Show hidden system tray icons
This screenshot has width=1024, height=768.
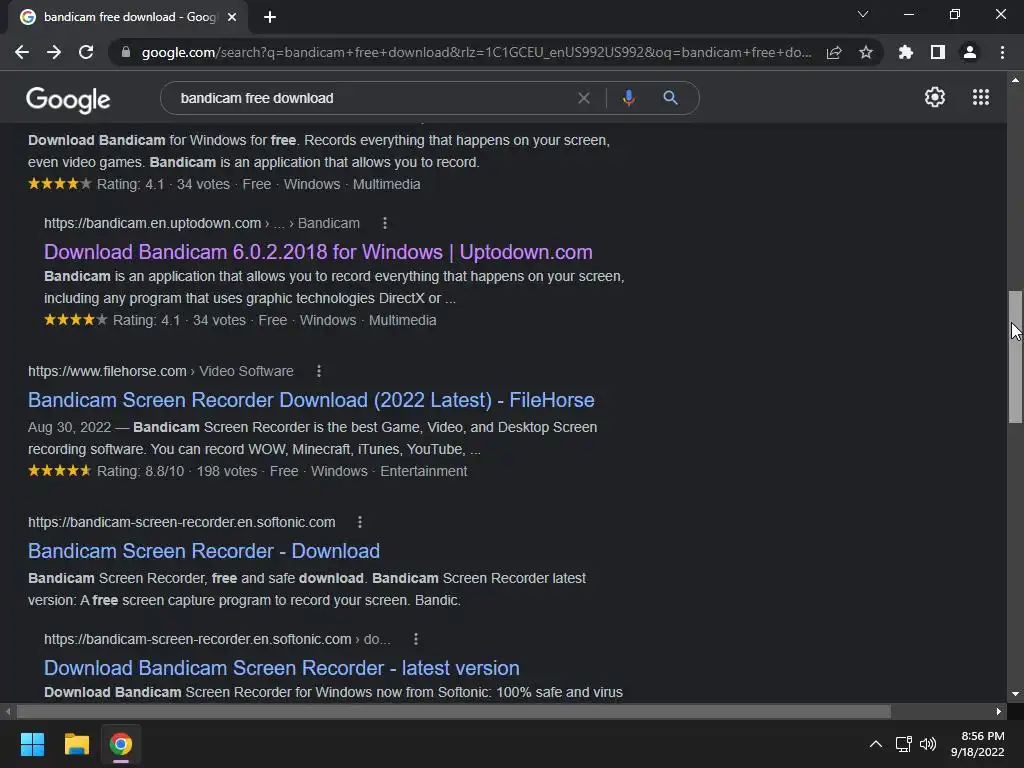point(876,744)
